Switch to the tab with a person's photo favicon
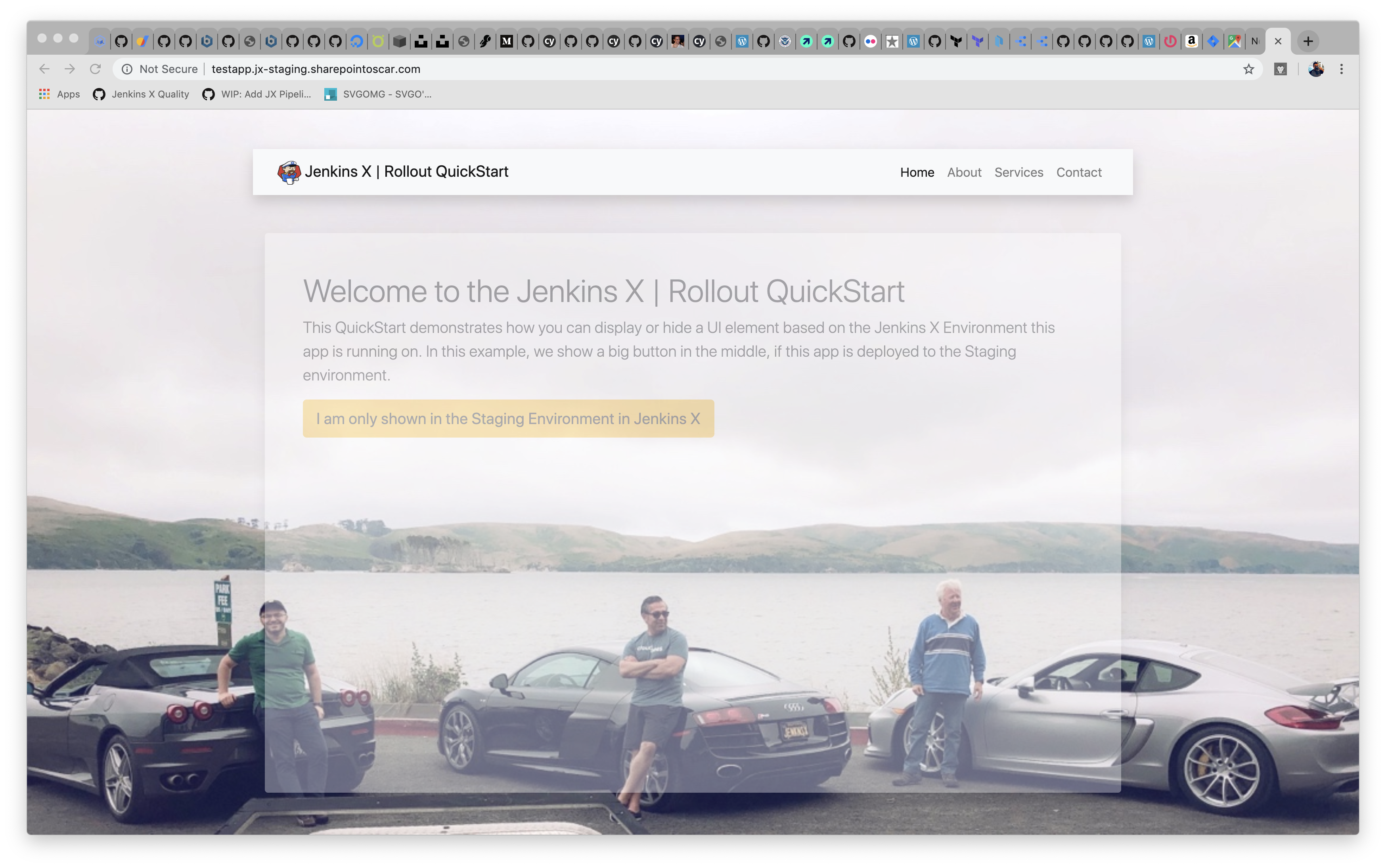 (678, 41)
